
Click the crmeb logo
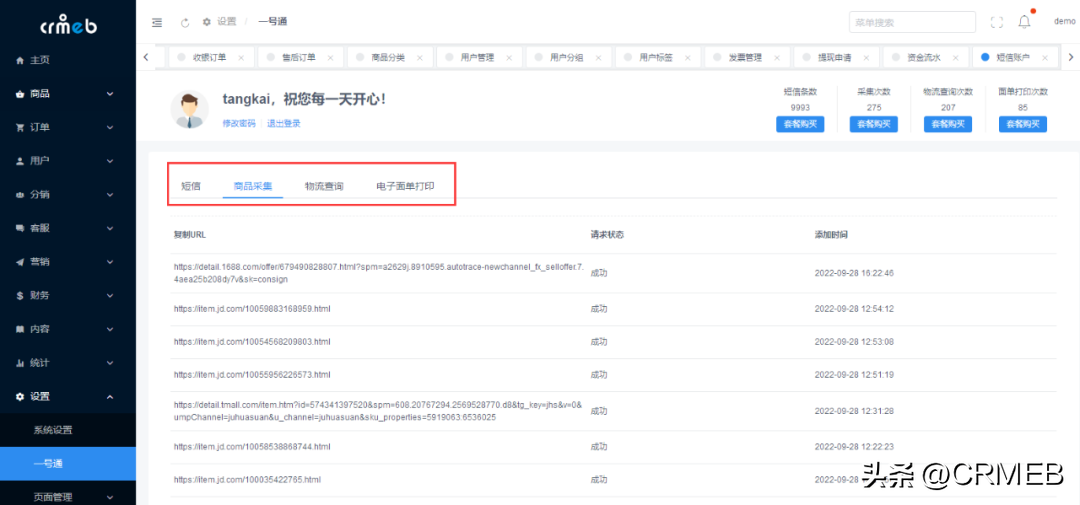(x=68, y=24)
